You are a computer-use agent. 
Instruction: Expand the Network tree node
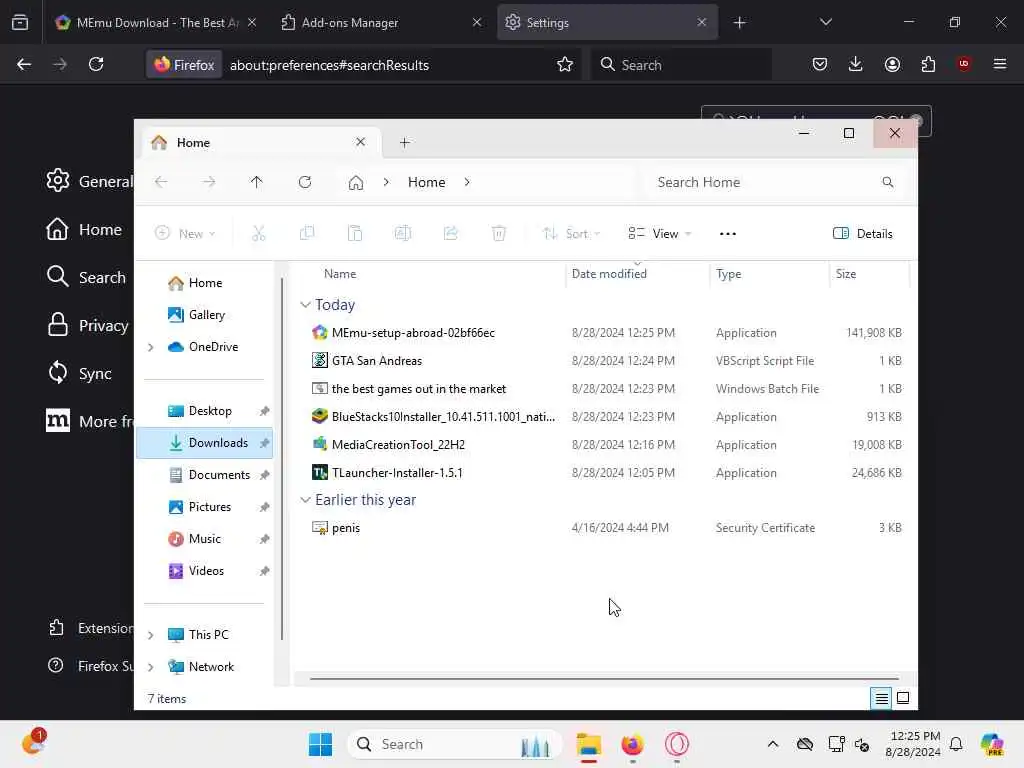coord(151,667)
